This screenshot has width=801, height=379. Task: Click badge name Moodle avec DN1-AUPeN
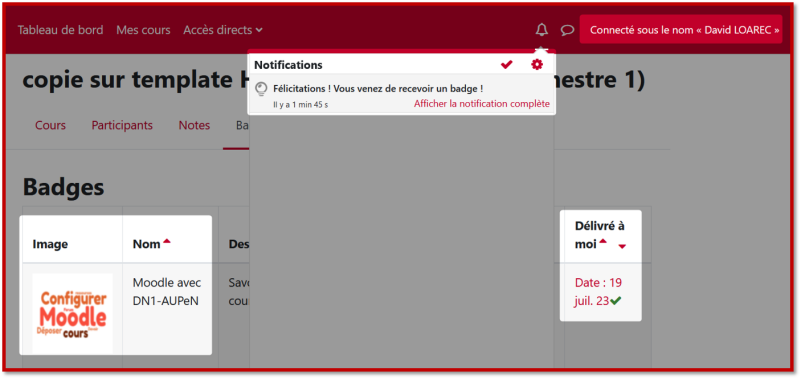pos(167,292)
